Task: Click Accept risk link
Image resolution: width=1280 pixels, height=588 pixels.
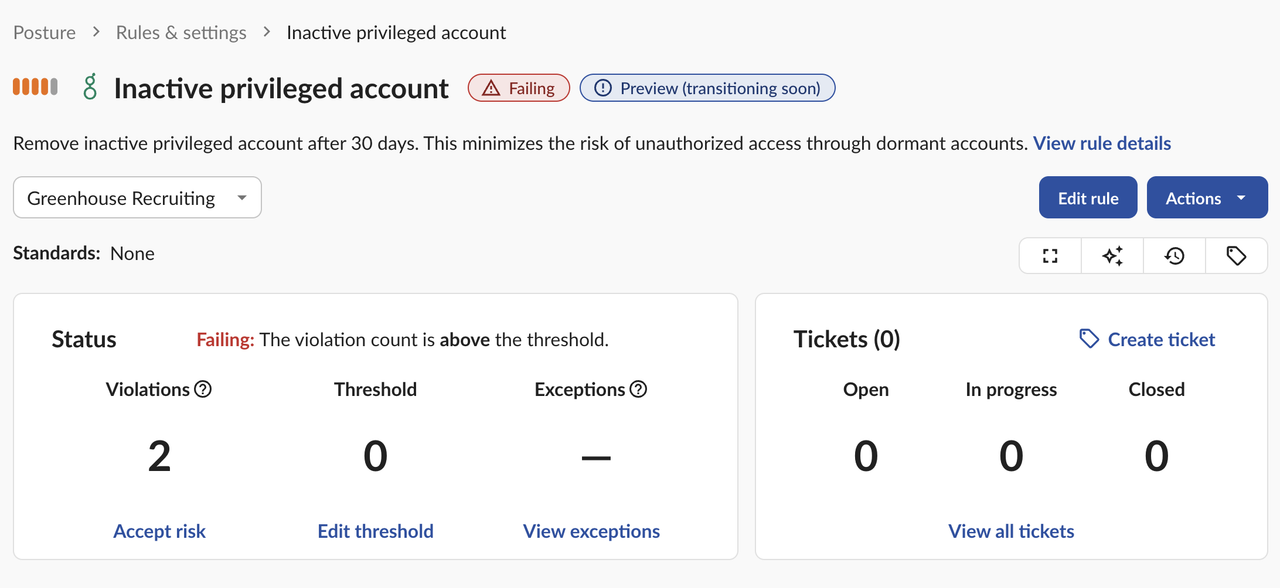Action: [x=160, y=531]
